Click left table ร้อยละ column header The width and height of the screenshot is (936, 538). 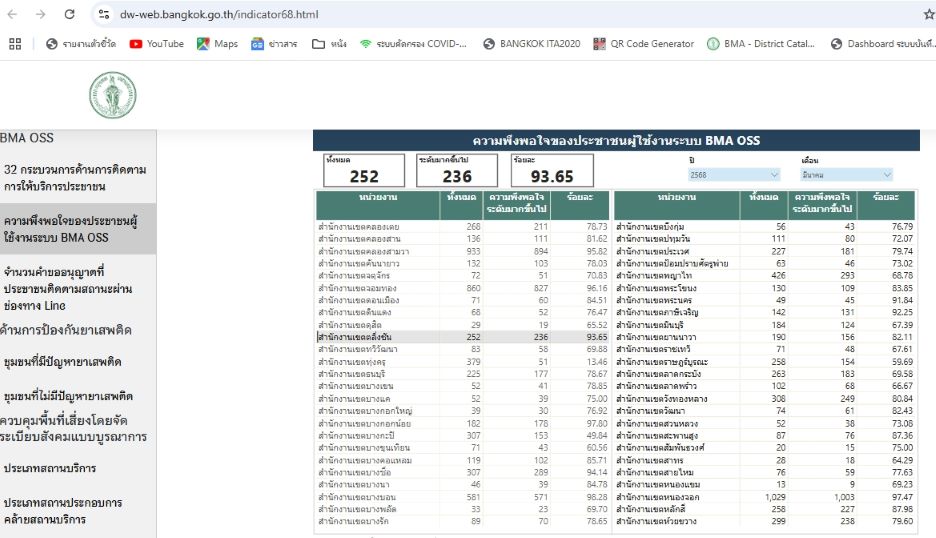579,205
